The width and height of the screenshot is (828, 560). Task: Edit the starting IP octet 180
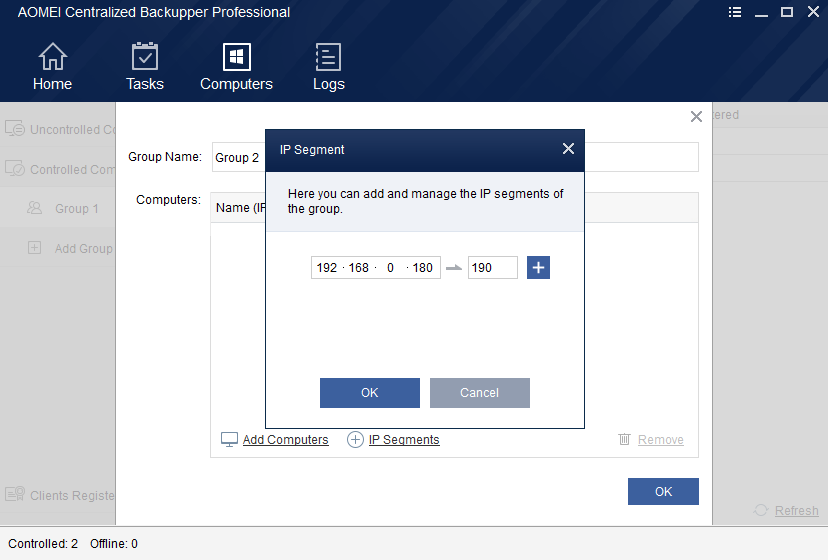pyautogui.click(x=422, y=268)
